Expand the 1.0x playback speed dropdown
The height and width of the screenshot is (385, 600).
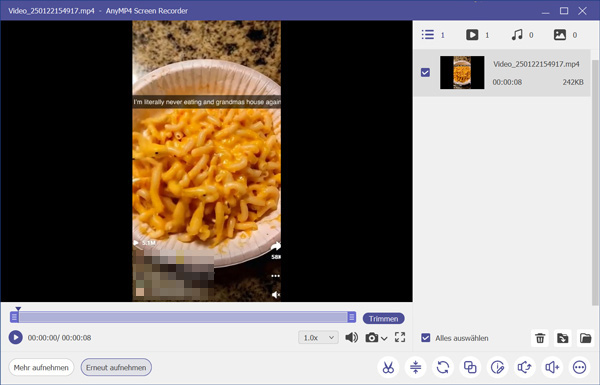[318, 338]
